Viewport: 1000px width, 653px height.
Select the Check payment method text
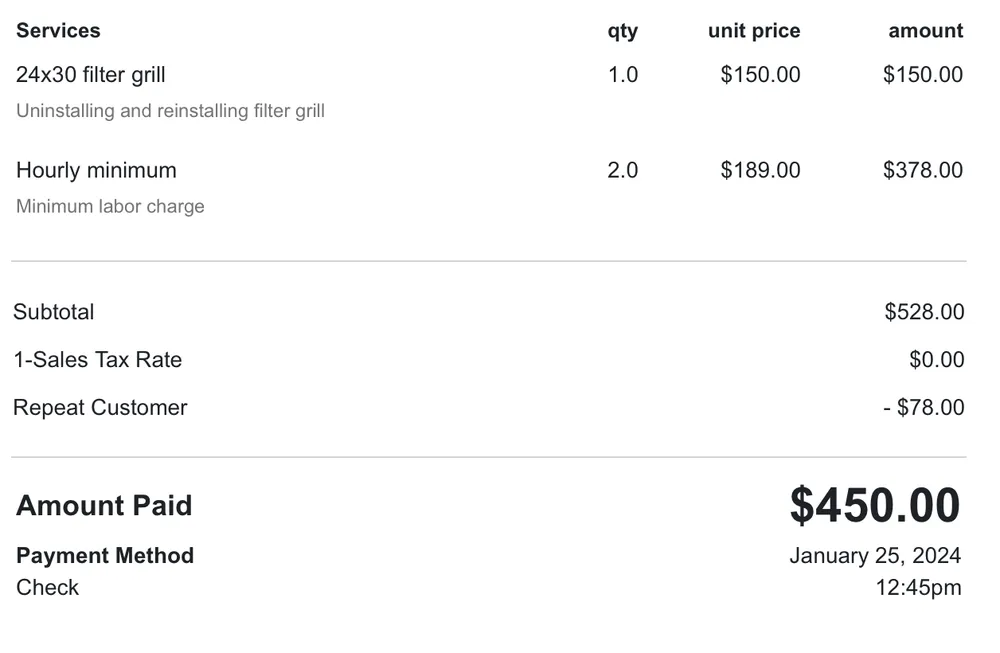(x=47, y=588)
